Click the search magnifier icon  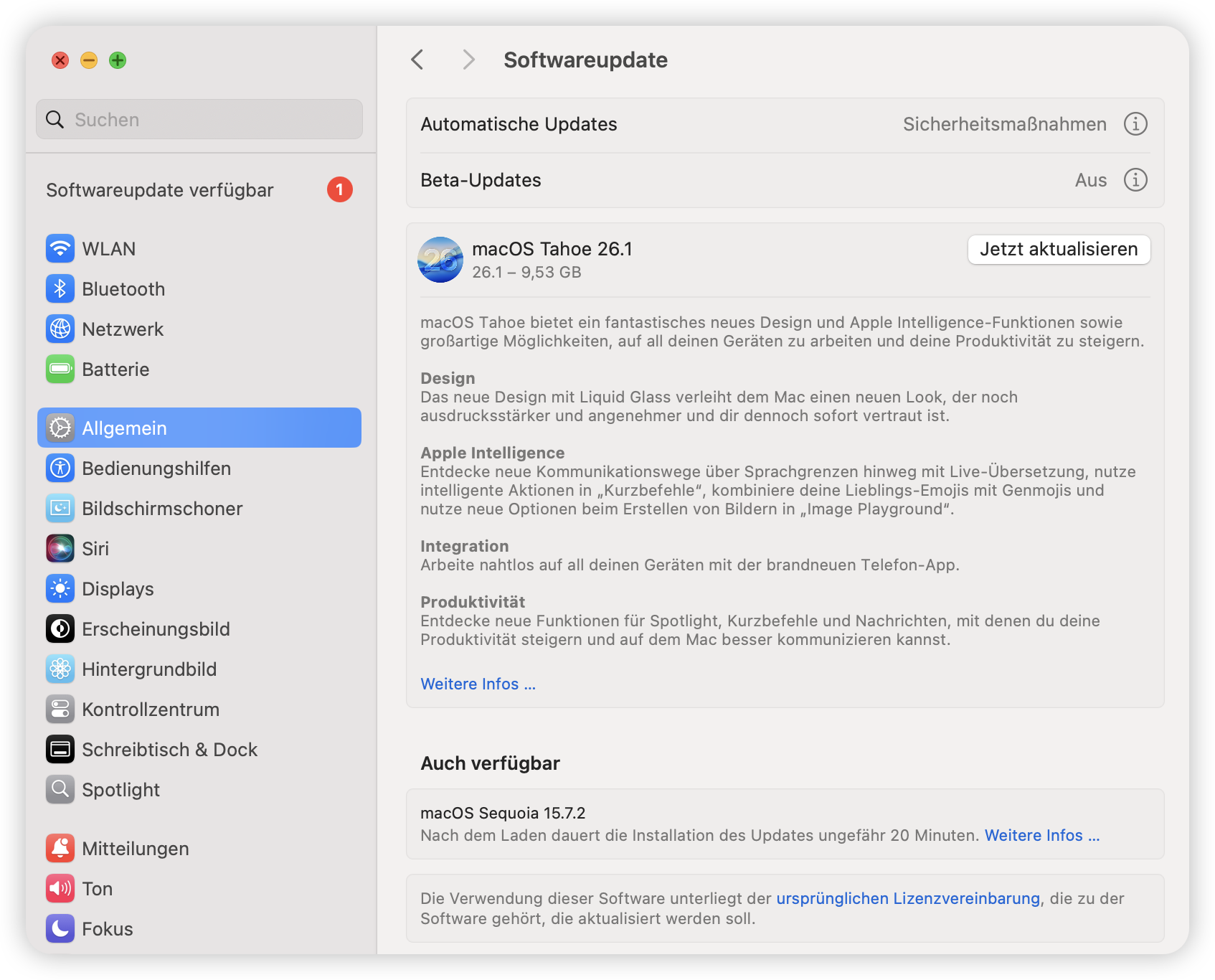click(x=55, y=120)
